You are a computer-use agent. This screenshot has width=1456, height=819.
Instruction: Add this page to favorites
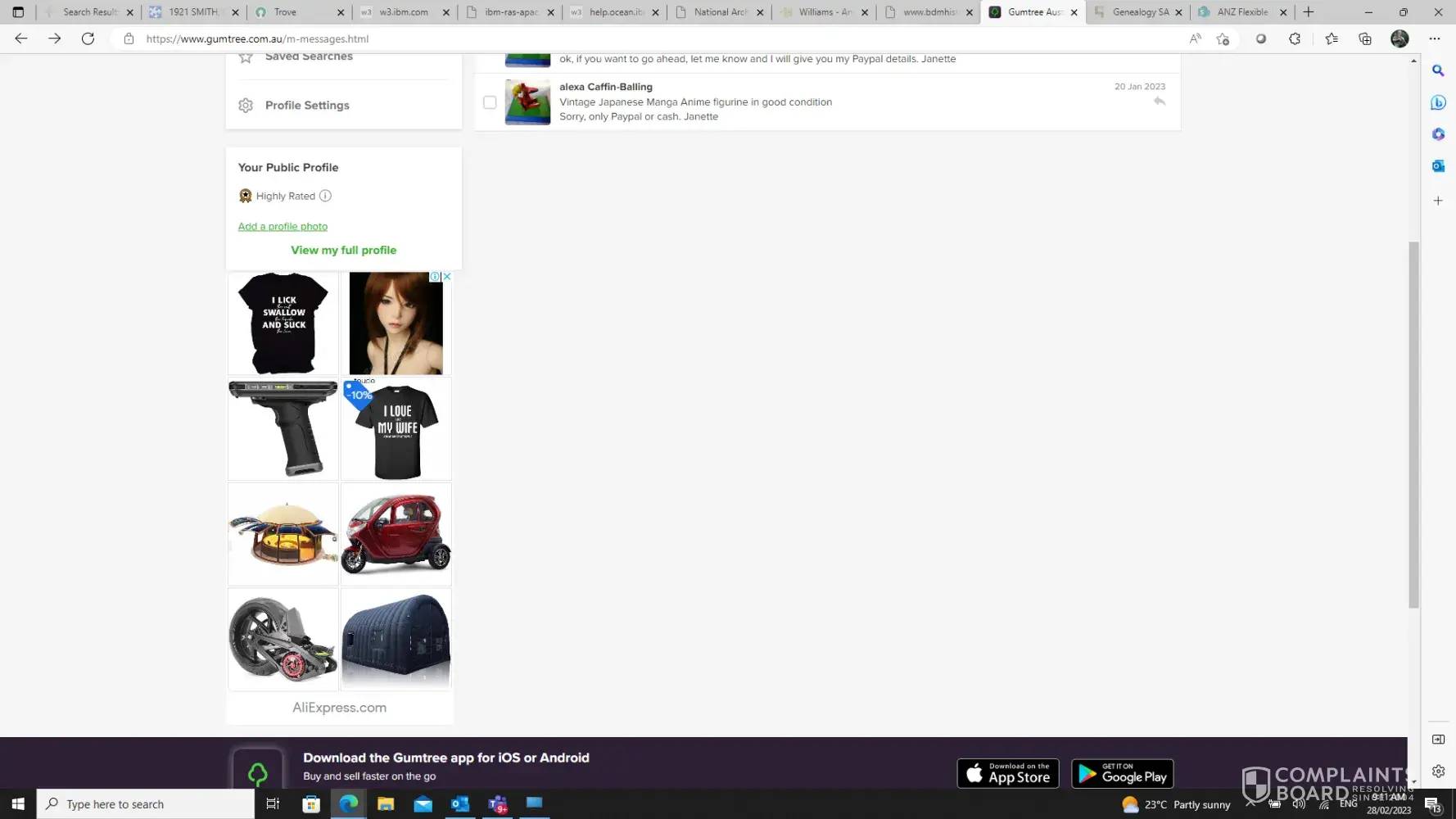click(1223, 38)
